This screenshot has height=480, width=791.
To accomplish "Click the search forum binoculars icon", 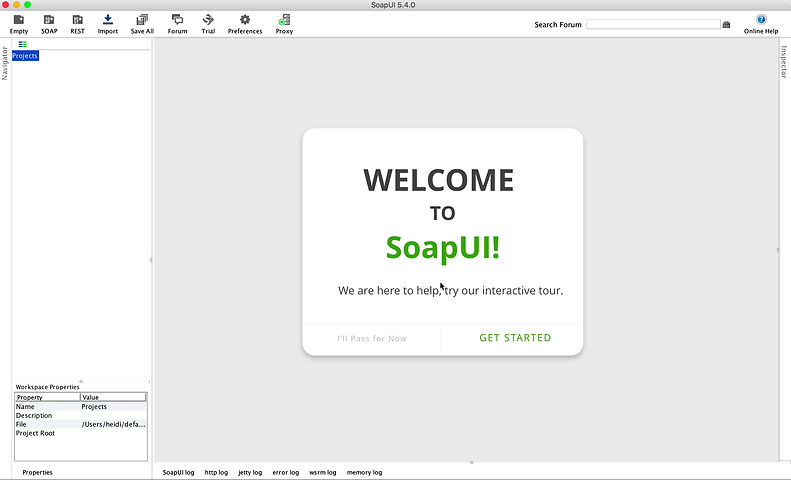I will [x=726, y=24].
